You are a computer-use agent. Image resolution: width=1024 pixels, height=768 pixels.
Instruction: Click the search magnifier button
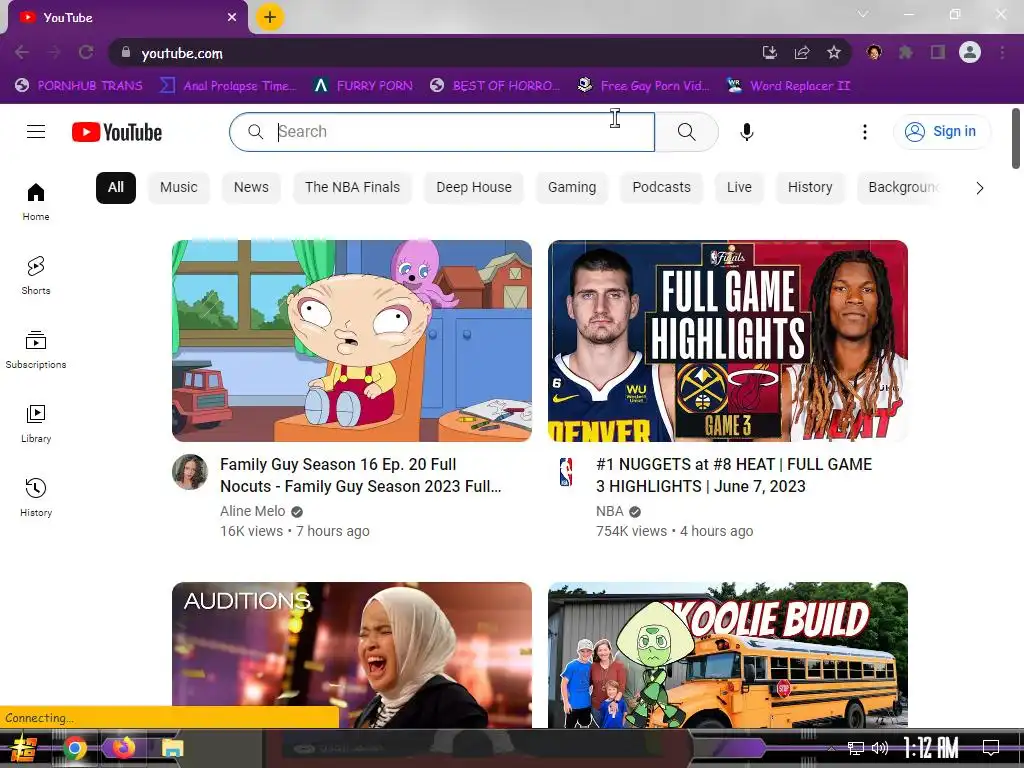pos(686,132)
